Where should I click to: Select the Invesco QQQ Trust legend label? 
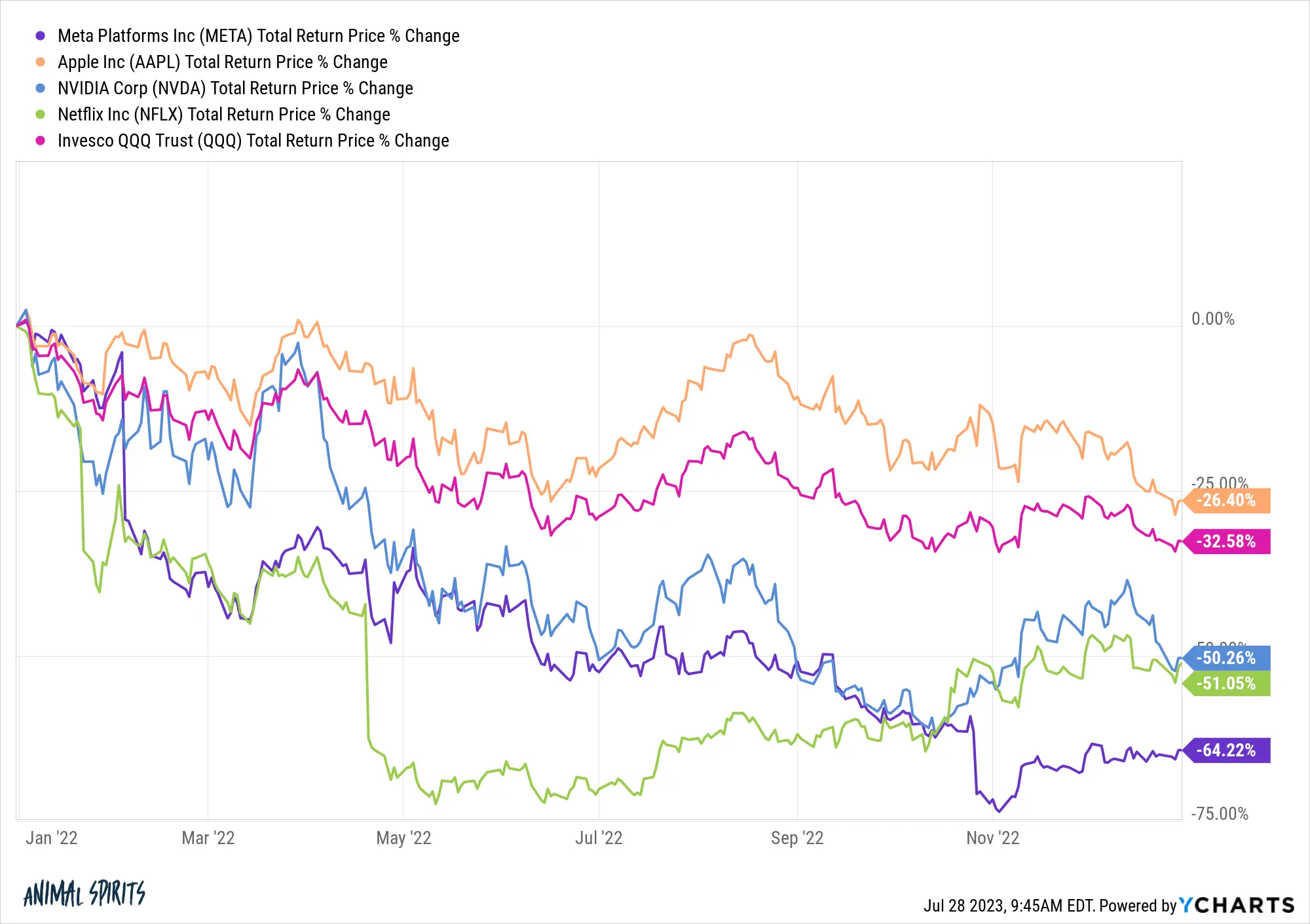pyautogui.click(x=253, y=141)
